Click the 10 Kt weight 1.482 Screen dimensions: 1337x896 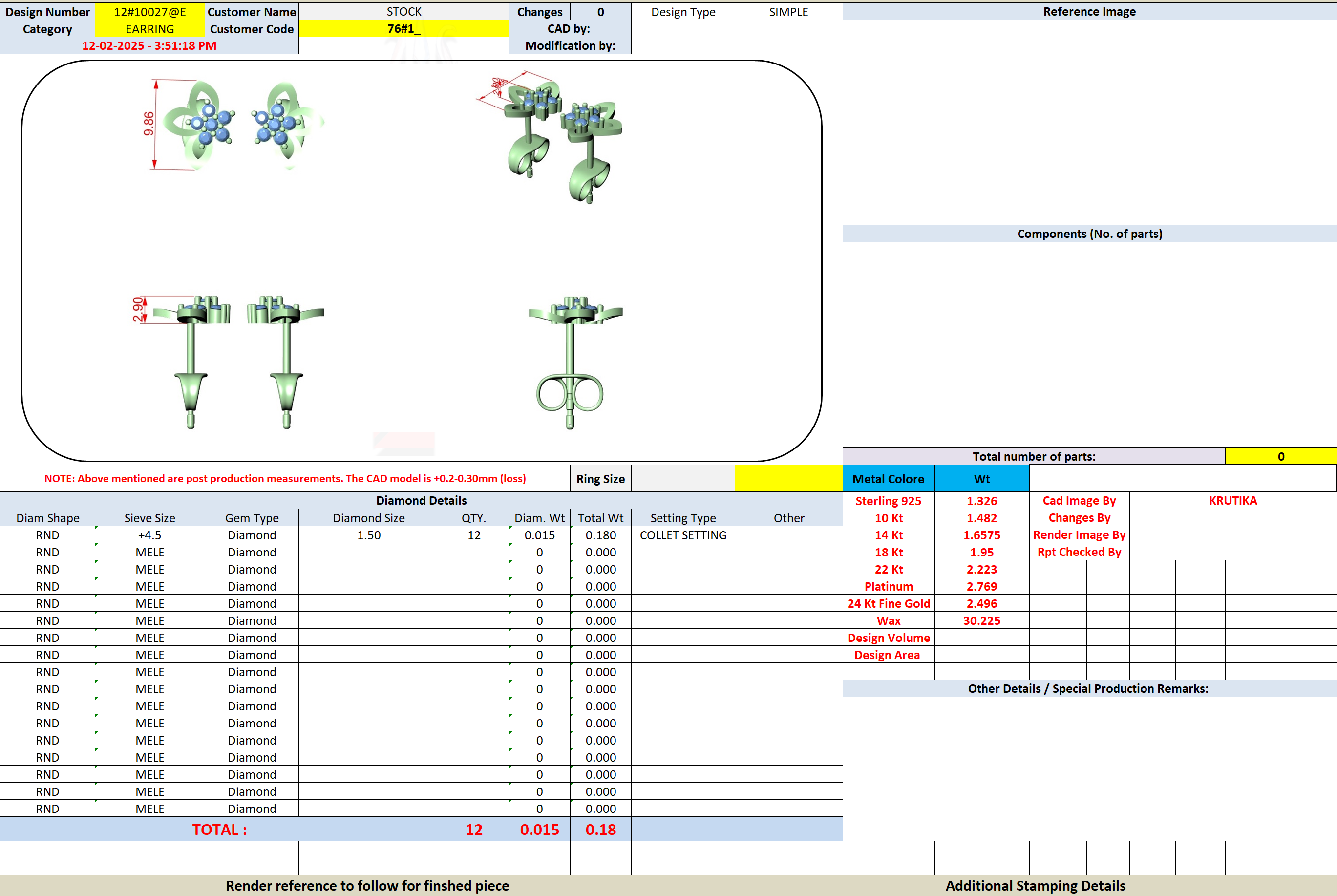(x=981, y=518)
